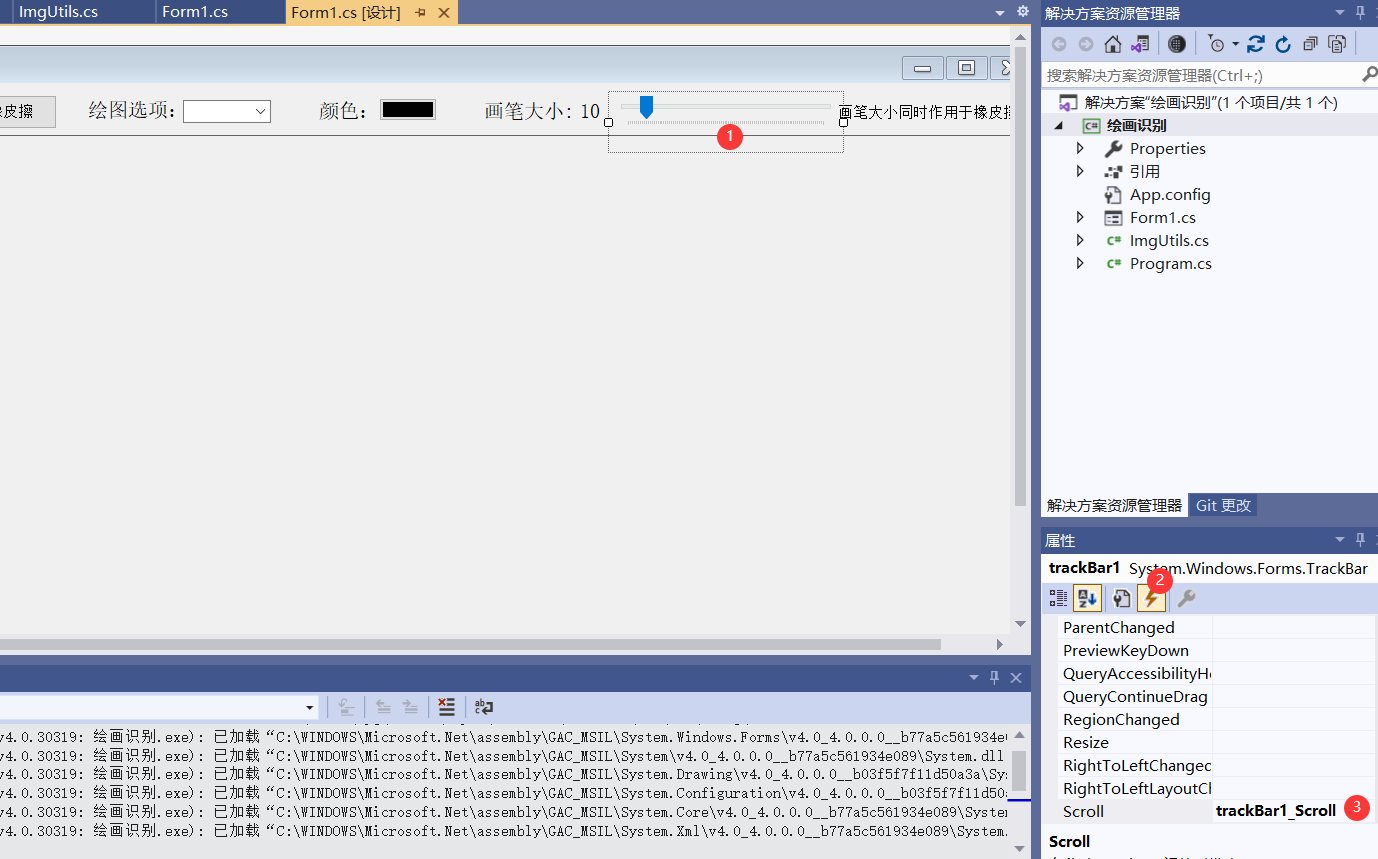This screenshot has height=859, width=1378.
Task: Switch to the Git 更改 tab
Action: (1223, 505)
